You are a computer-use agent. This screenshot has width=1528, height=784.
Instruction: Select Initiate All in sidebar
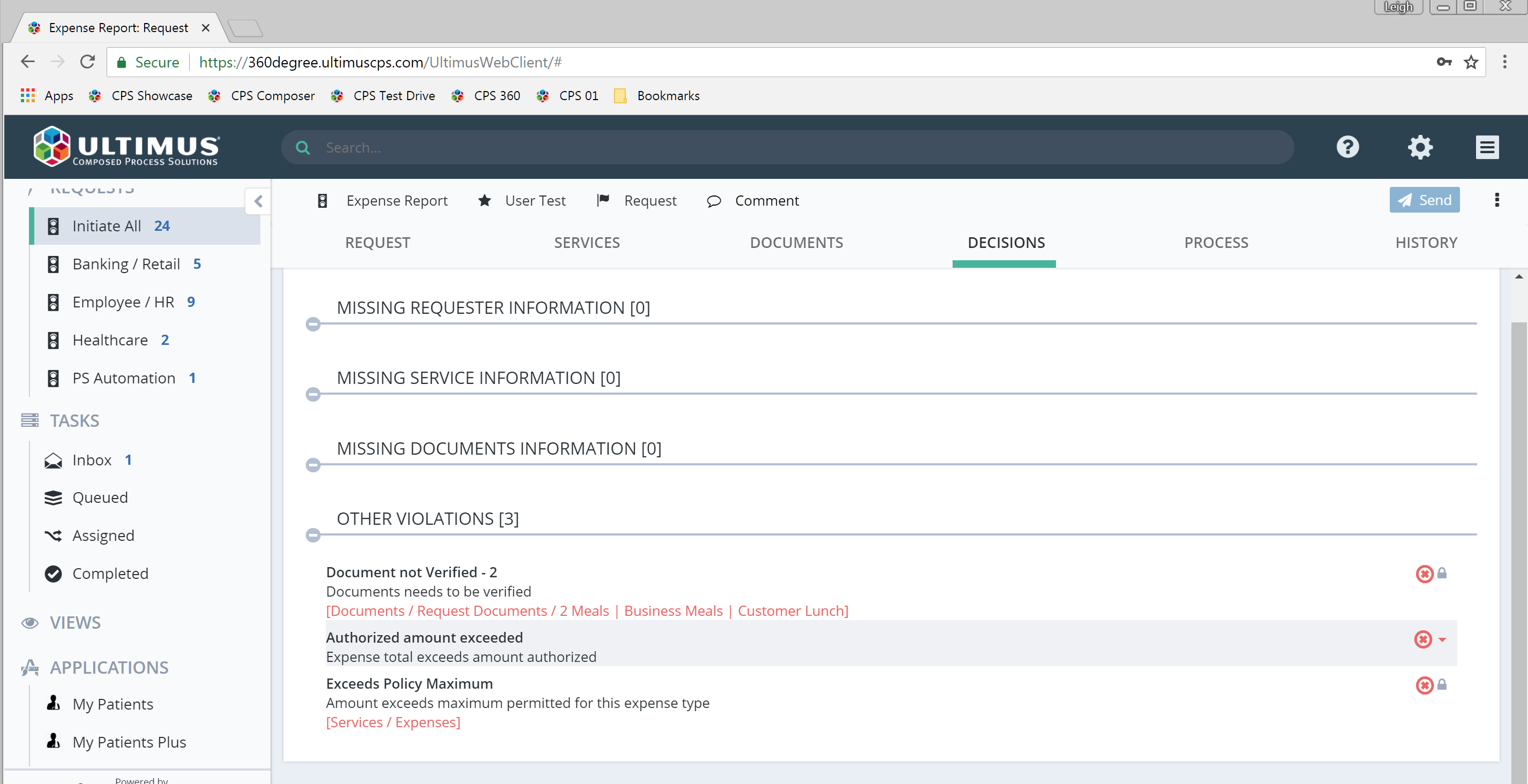[145, 226]
